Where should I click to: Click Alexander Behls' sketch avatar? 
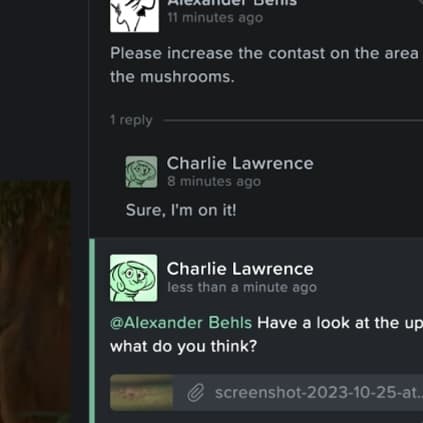click(x=134, y=16)
